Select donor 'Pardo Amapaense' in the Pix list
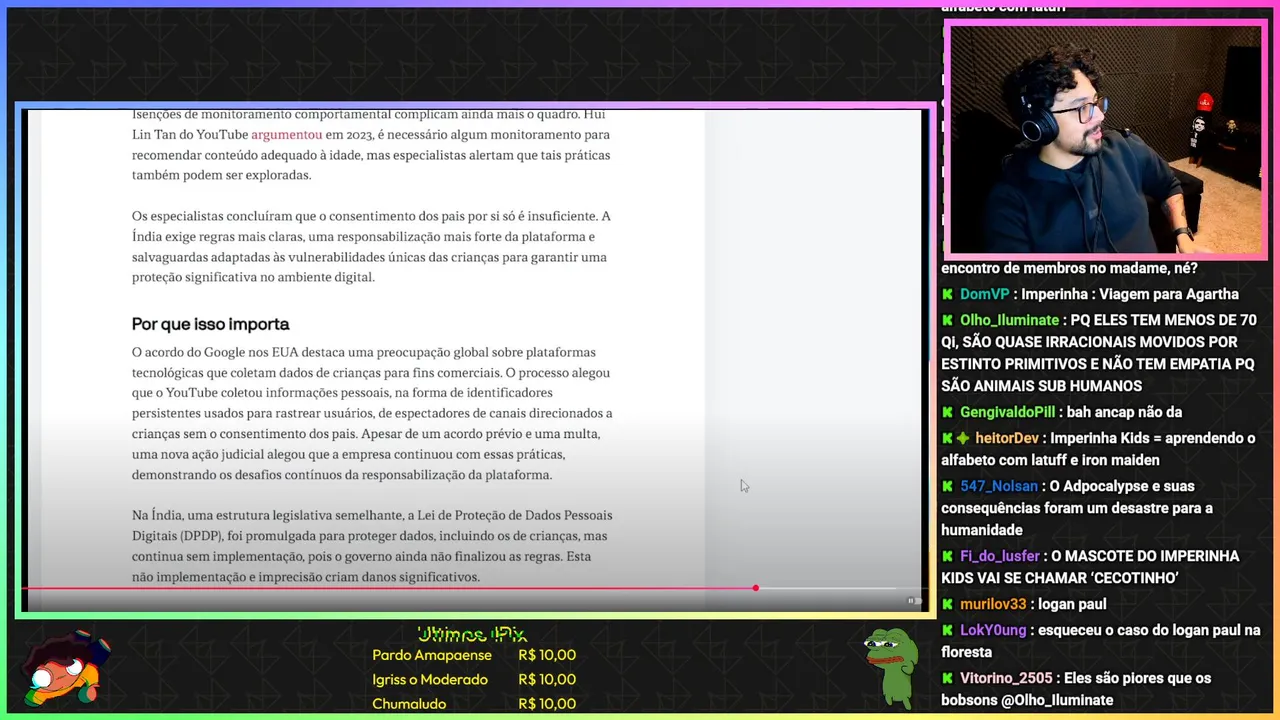1280x720 pixels. (x=432, y=655)
